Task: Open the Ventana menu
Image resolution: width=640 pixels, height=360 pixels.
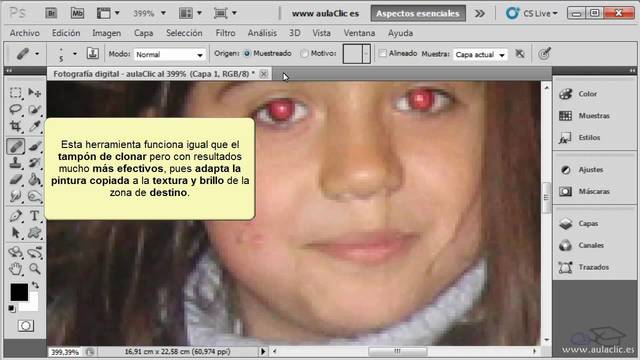Action: [x=359, y=33]
